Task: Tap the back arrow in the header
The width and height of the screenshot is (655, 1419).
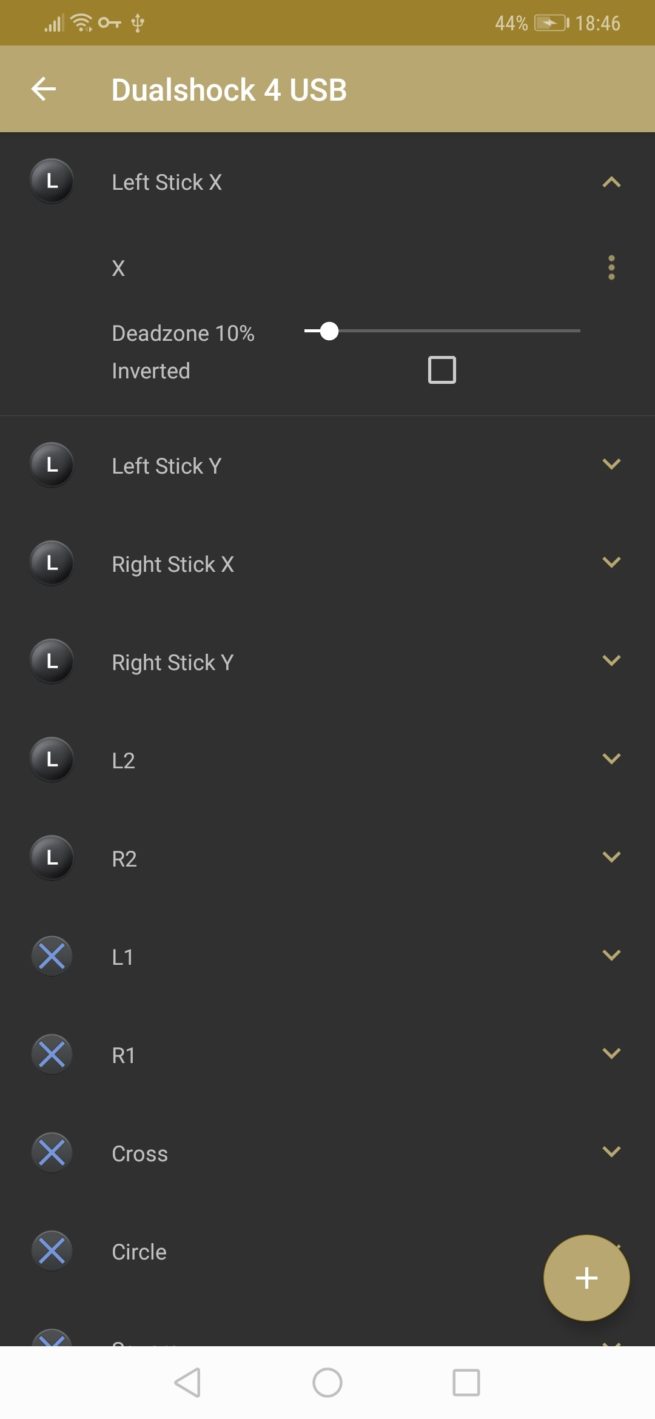Action: click(x=43, y=89)
